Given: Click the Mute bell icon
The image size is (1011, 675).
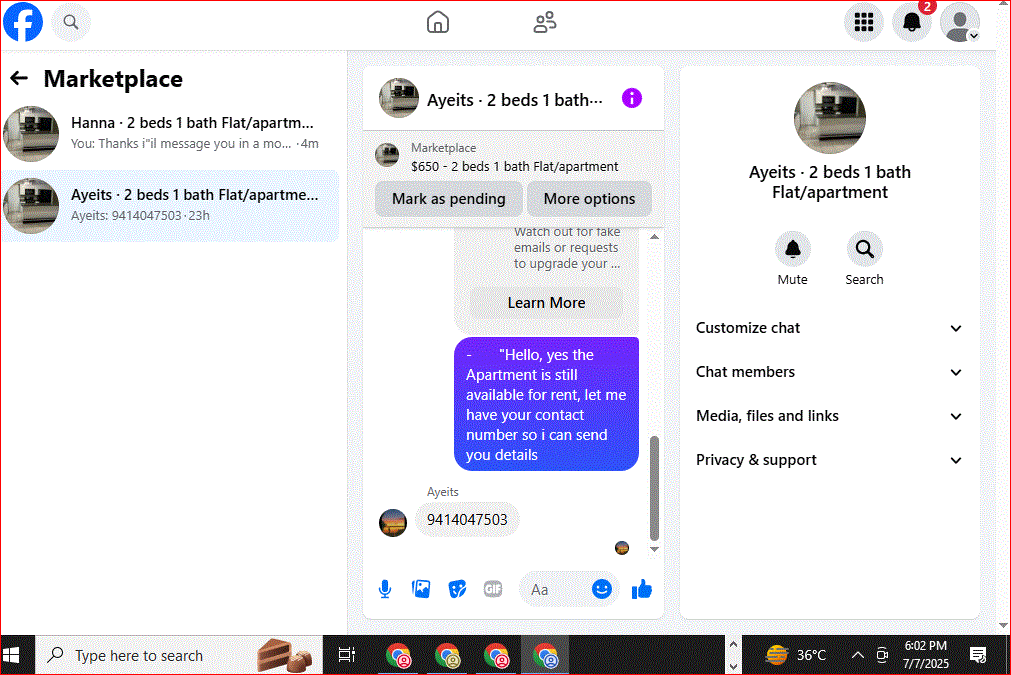Looking at the screenshot, I should [x=792, y=249].
